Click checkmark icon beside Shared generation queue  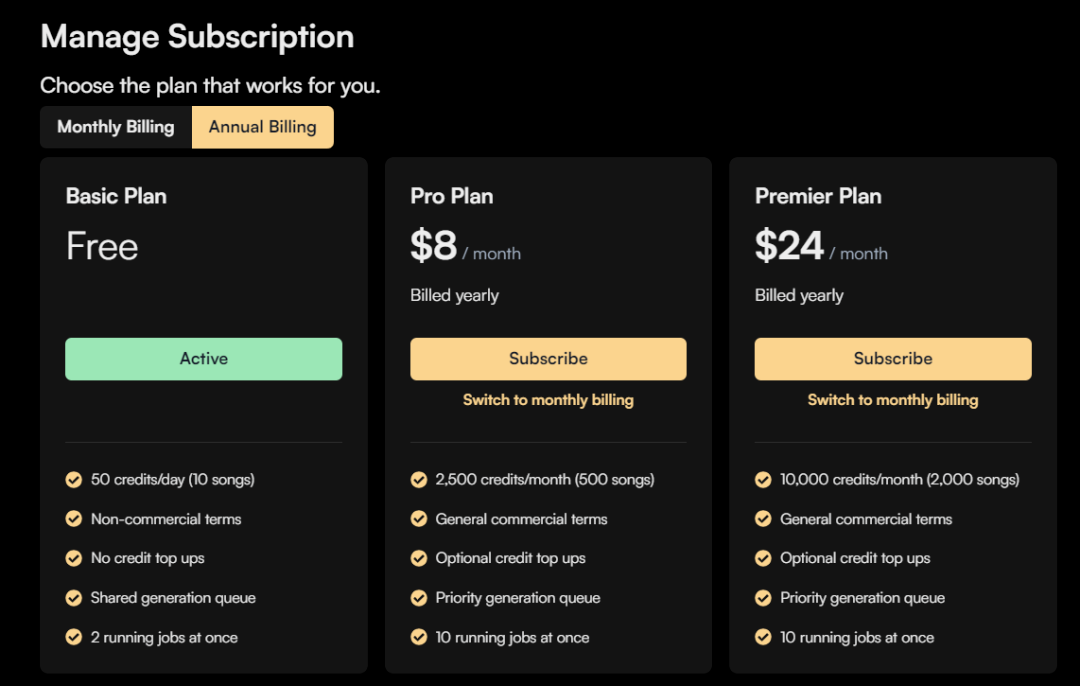click(74, 598)
